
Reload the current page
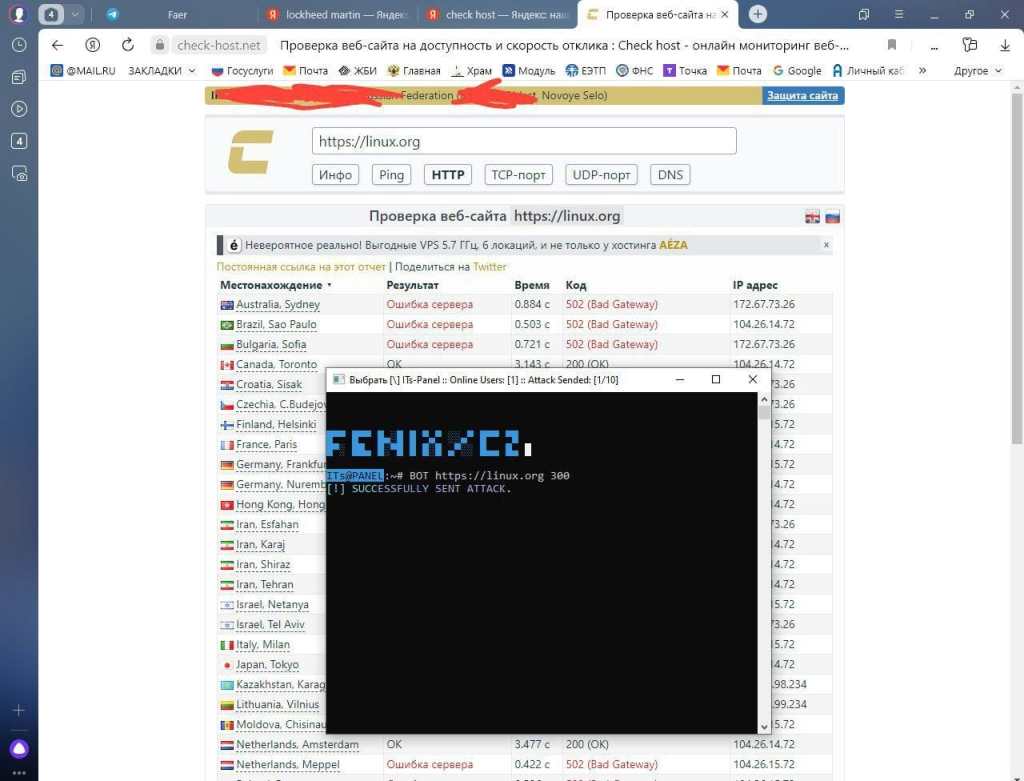(127, 45)
